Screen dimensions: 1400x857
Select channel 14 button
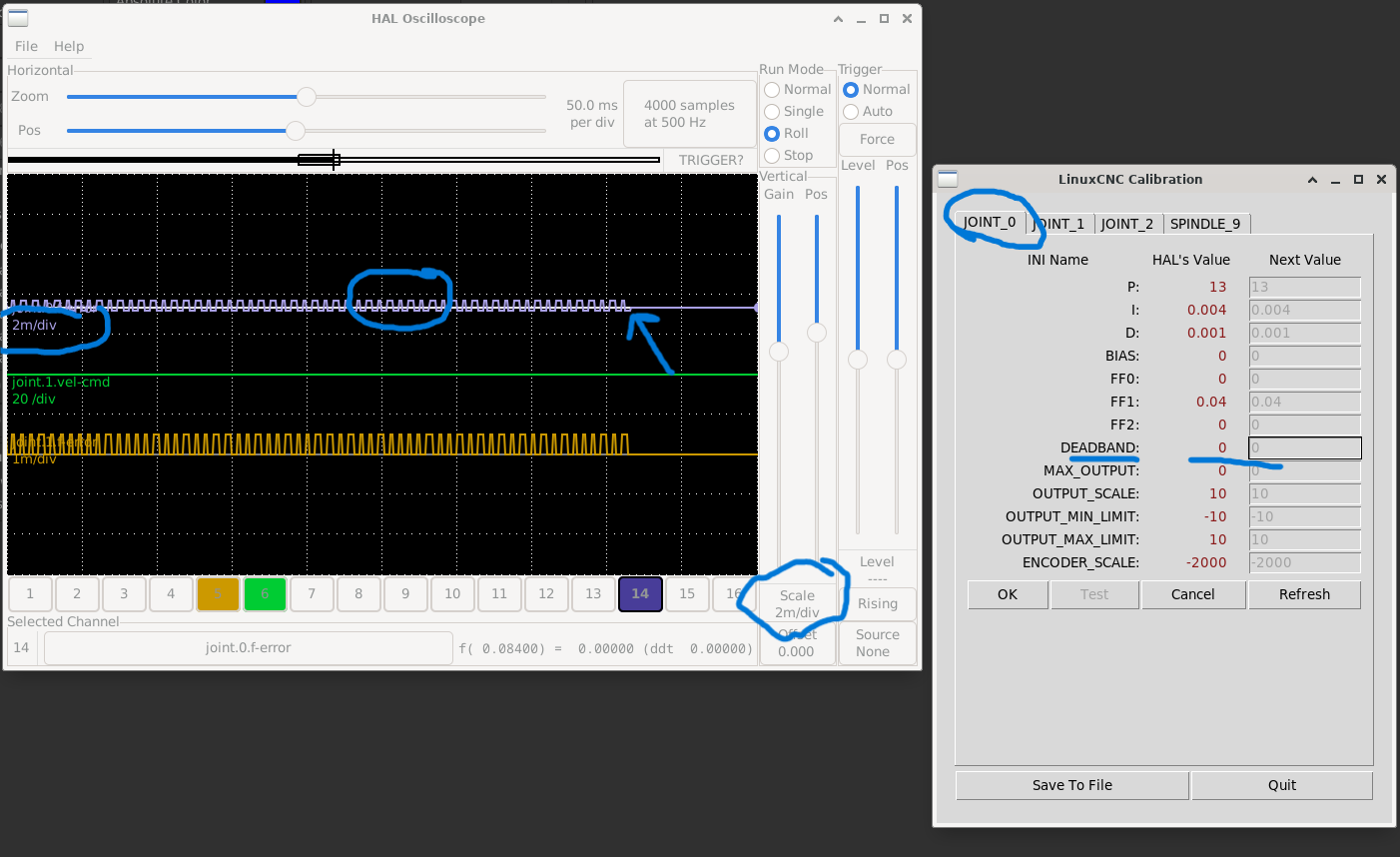[640, 593]
